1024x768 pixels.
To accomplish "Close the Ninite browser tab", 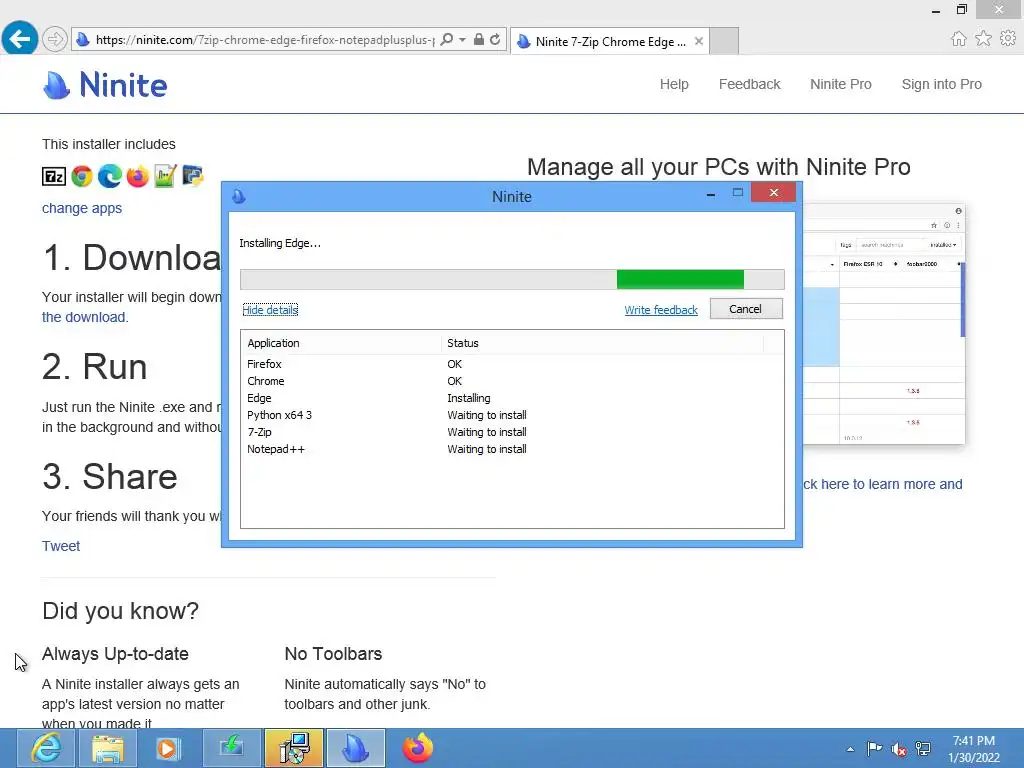I will 699,41.
